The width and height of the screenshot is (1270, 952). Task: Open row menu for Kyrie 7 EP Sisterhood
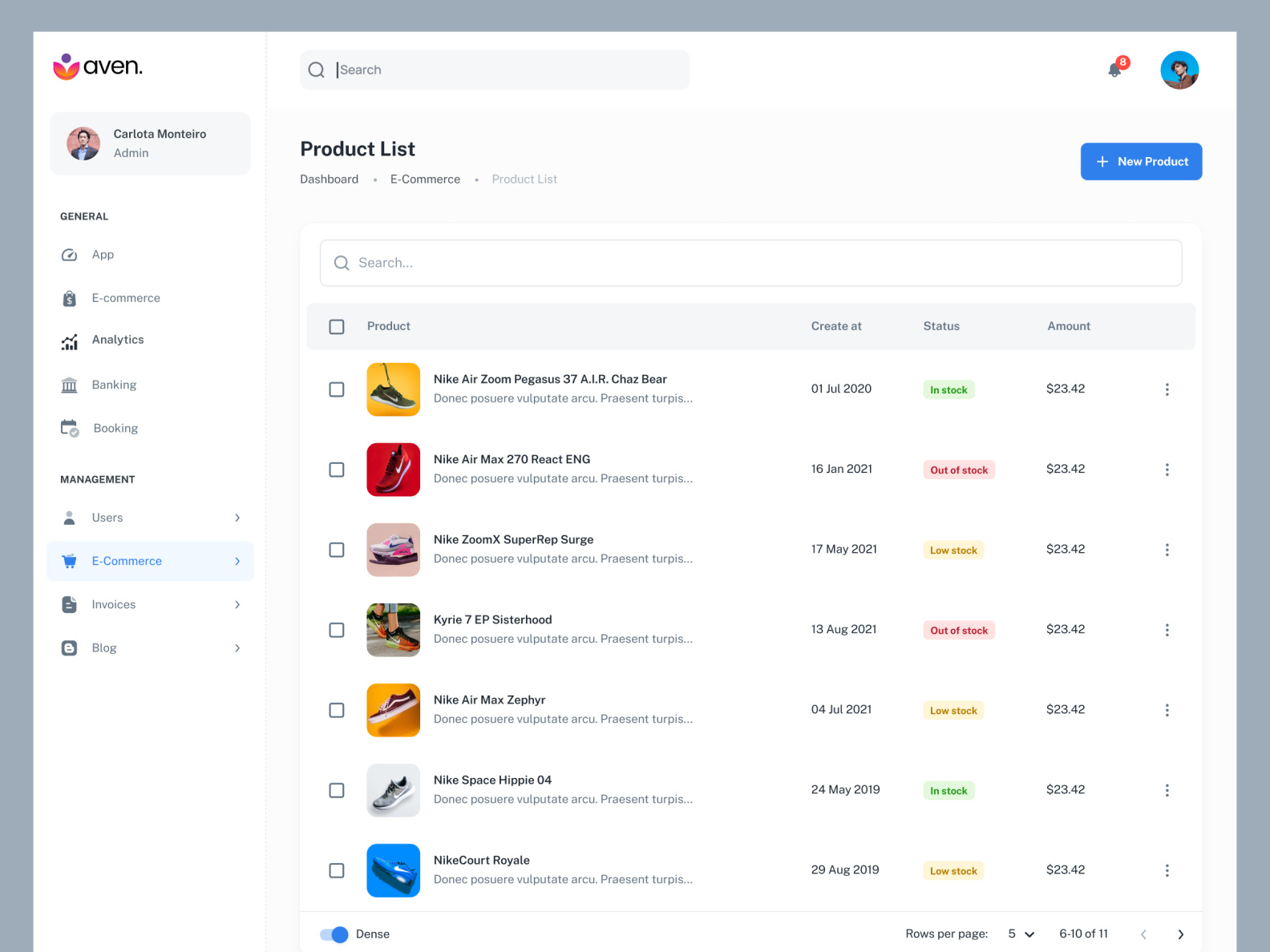click(x=1167, y=630)
